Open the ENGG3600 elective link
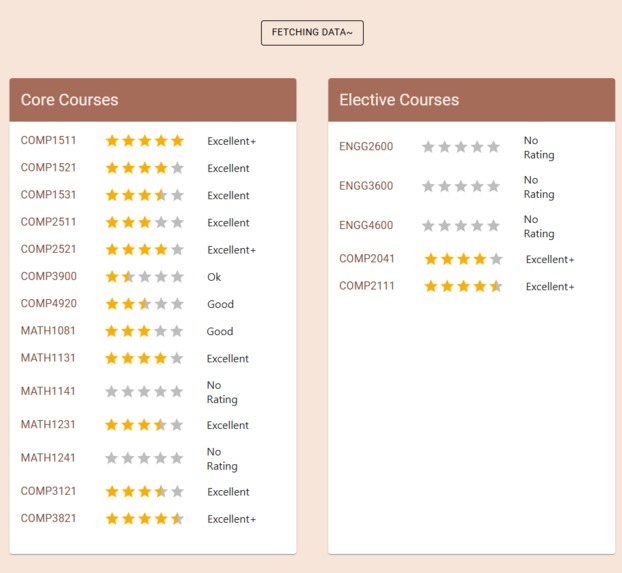622x573 pixels. click(x=366, y=186)
